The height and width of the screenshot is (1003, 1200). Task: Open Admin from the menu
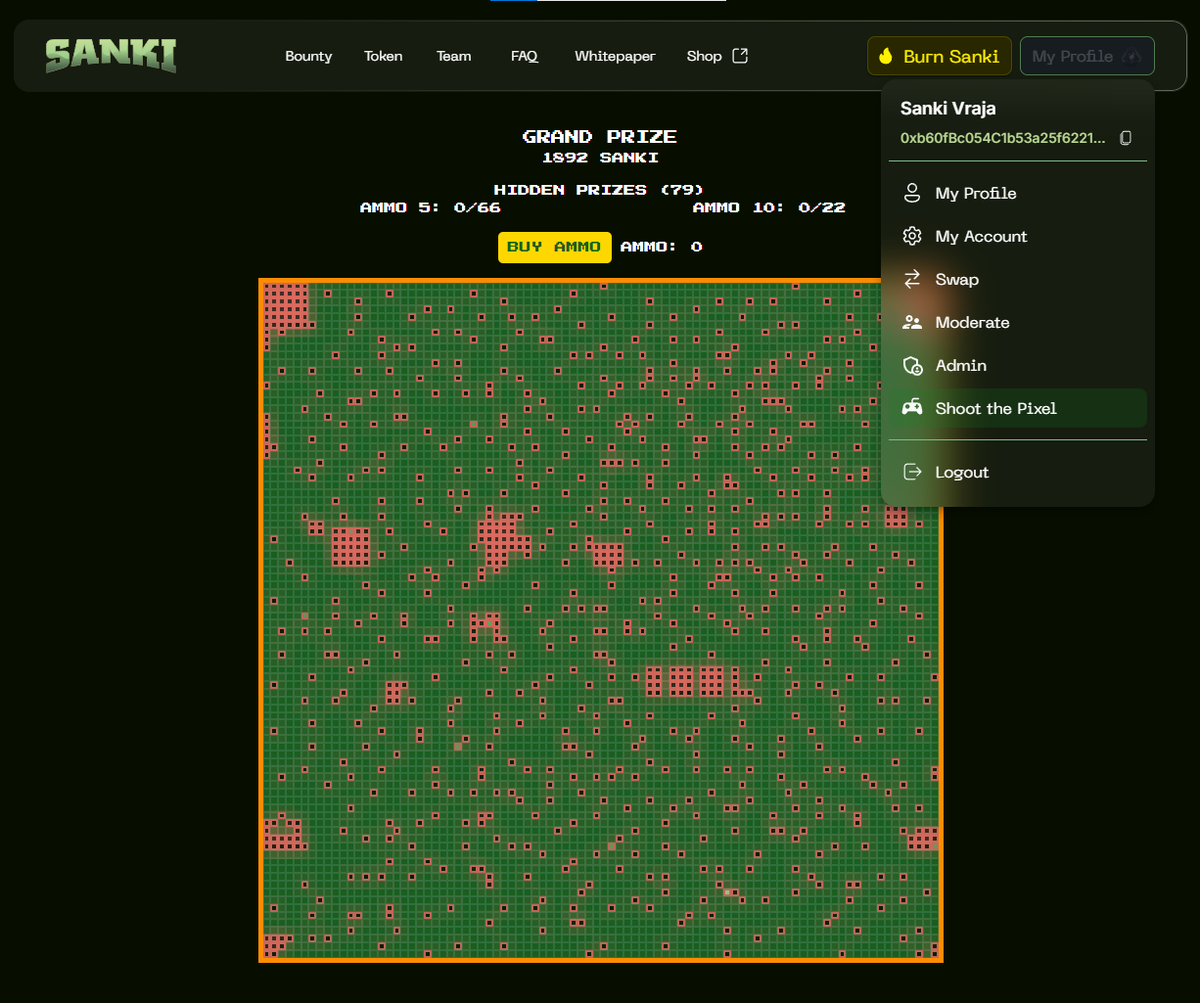tap(1018, 365)
